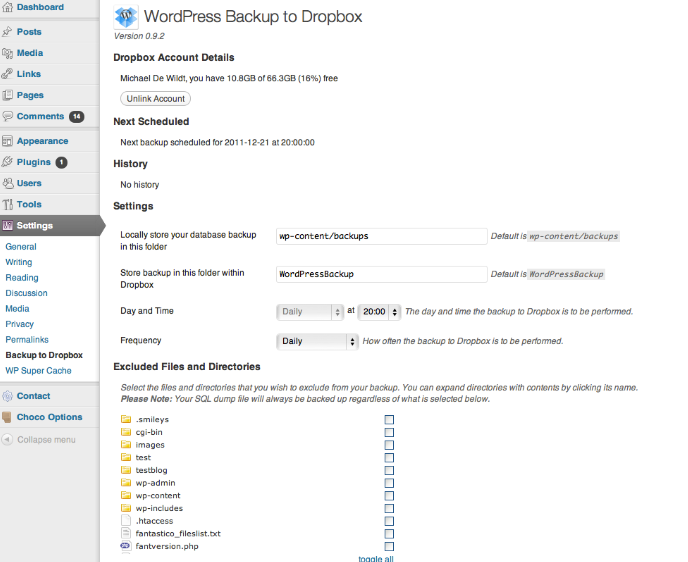Toggle the wp-includes exclude checkbox
The image size is (688, 562).
point(389,508)
